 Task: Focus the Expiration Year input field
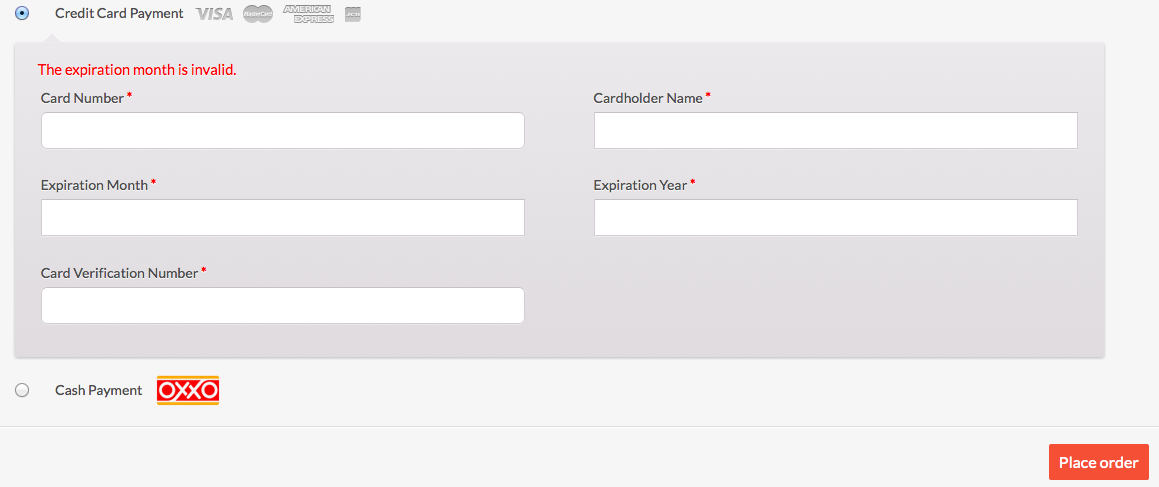[x=835, y=217]
